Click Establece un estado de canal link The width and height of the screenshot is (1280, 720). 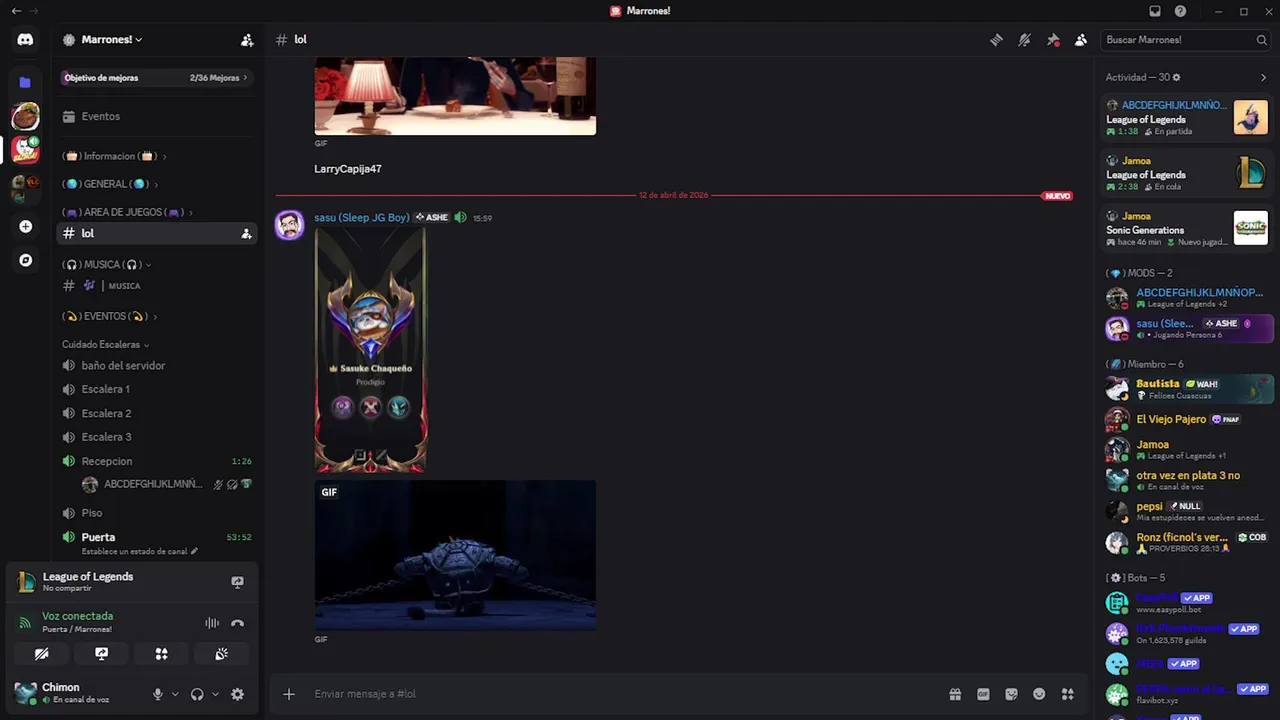click(x=140, y=551)
